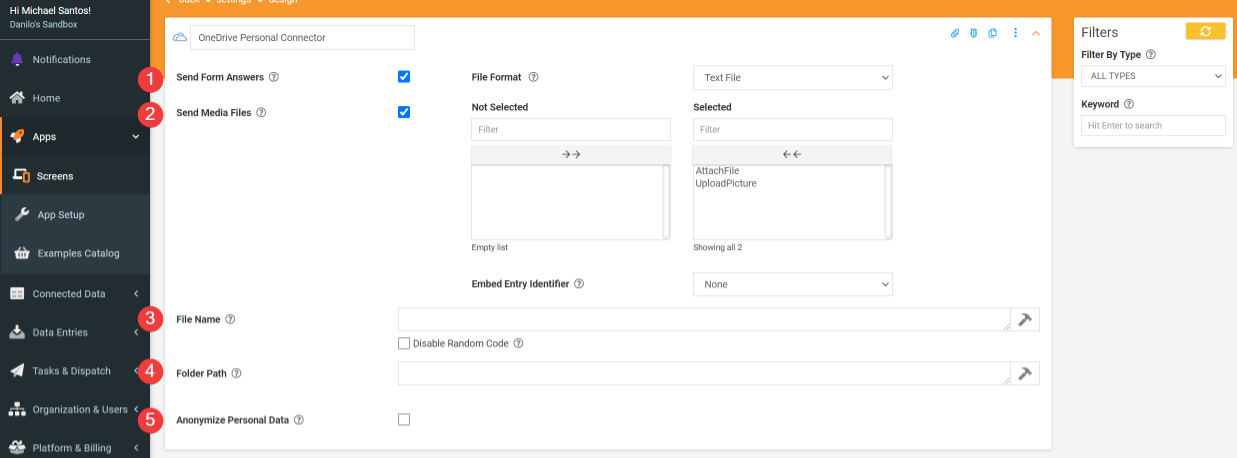Image resolution: width=1237 pixels, height=458 pixels.
Task: Check Anonymize Personal Data checkbox
Action: (x=404, y=420)
